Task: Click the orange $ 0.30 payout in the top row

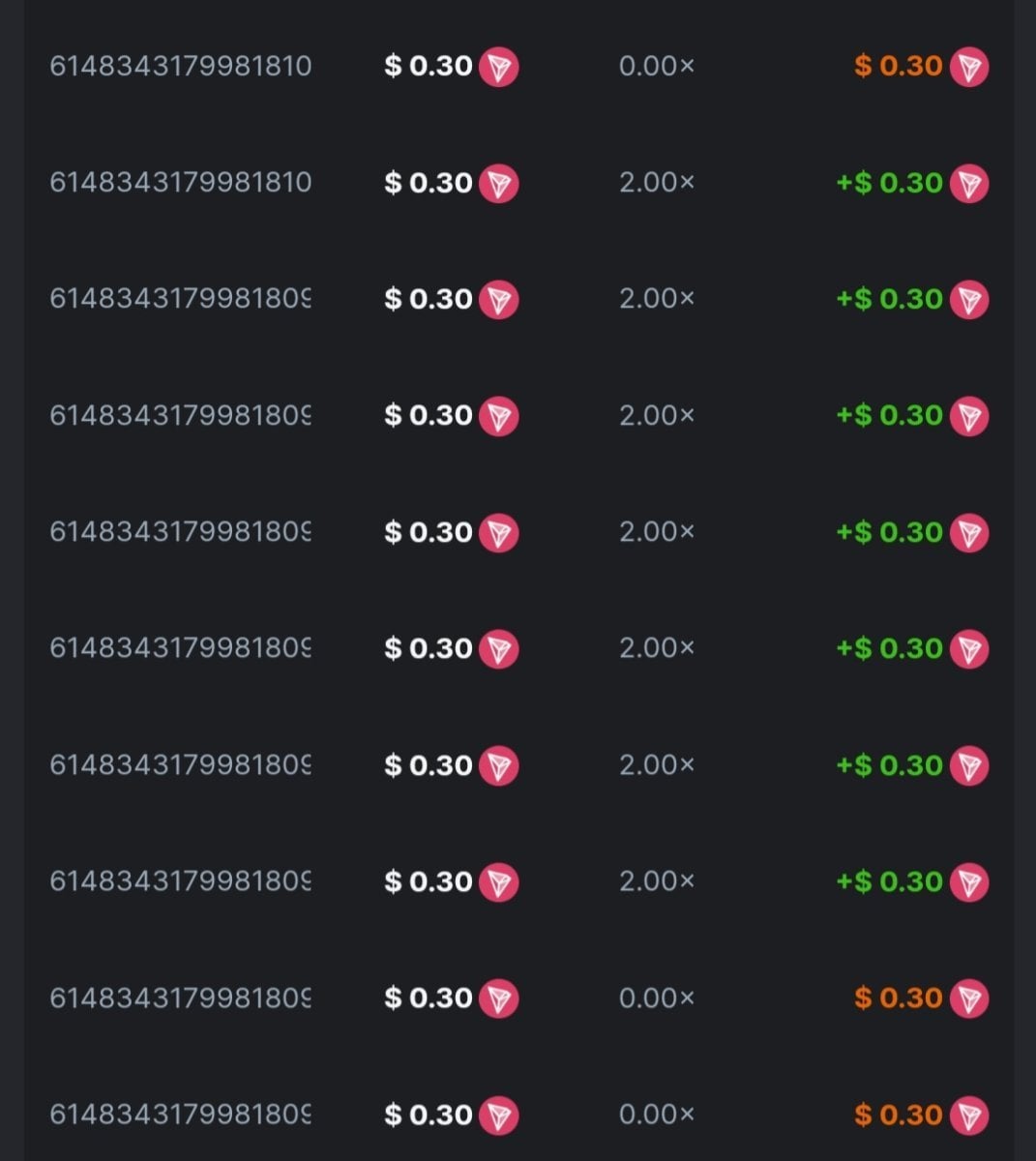Action: click(x=898, y=67)
